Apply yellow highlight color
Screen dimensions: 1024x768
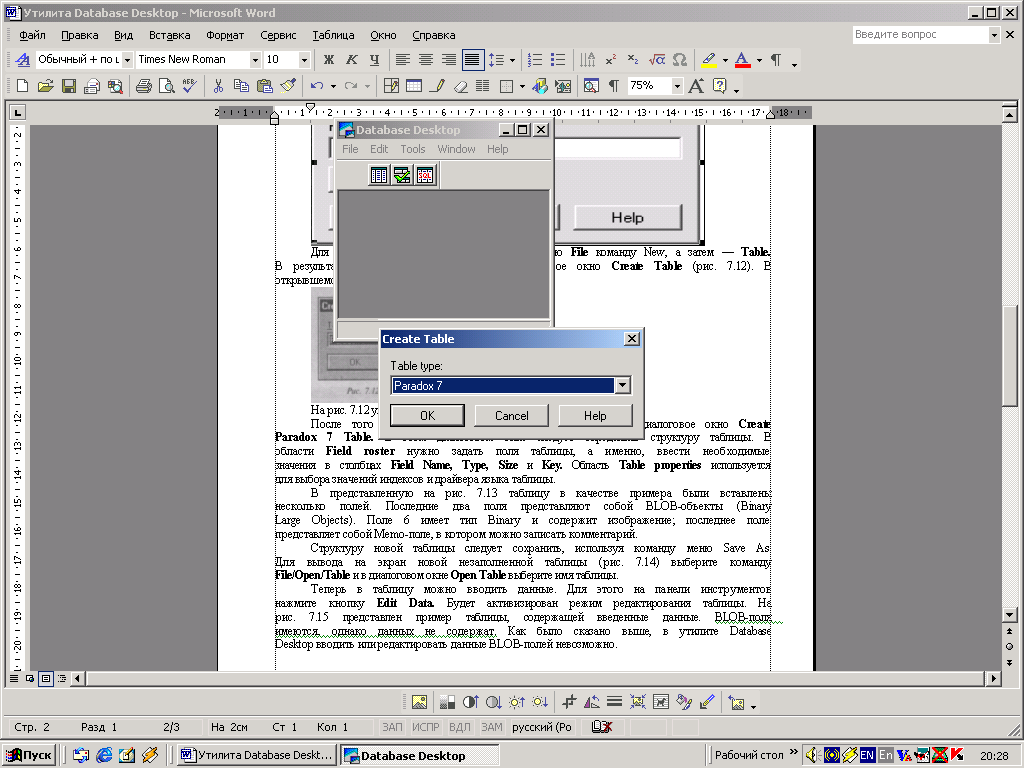point(709,59)
